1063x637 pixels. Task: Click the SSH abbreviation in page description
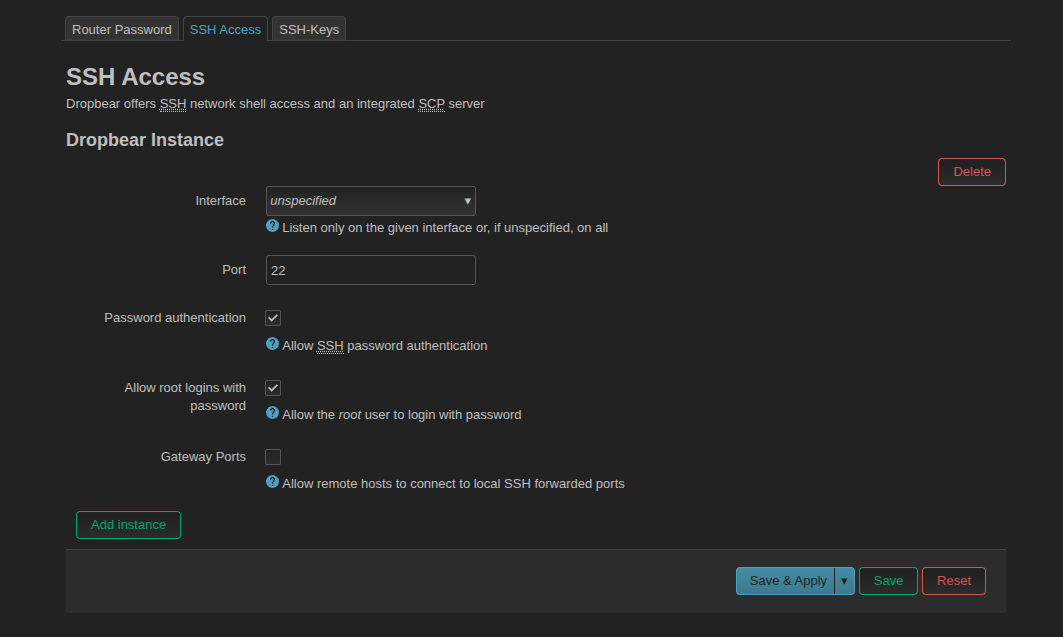(x=173, y=104)
